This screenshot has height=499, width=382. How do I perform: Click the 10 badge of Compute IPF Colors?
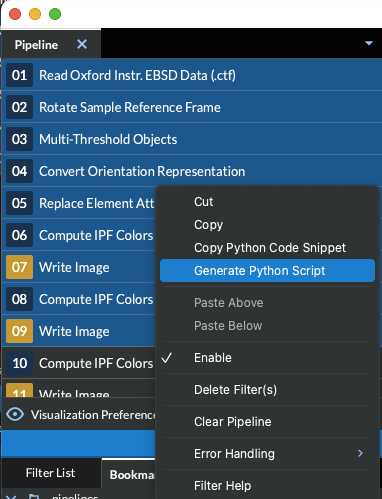point(19,363)
